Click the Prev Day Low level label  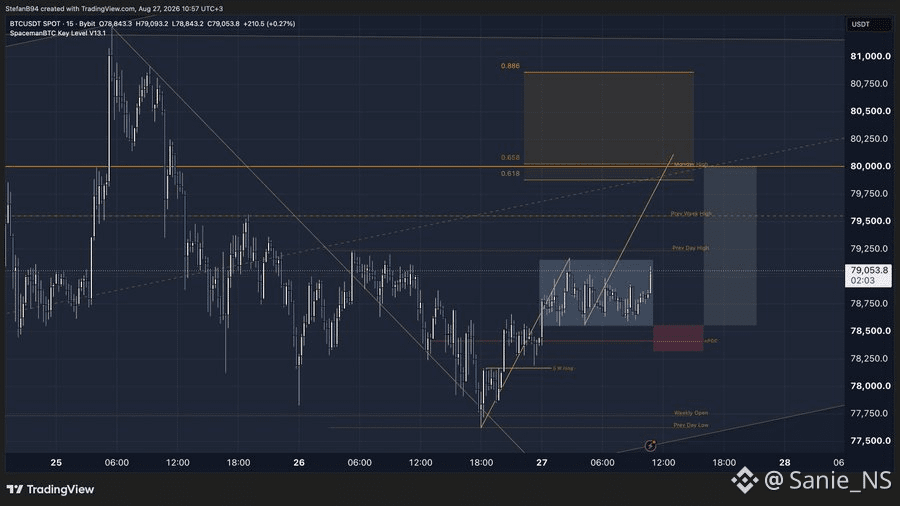pyautogui.click(x=690, y=425)
